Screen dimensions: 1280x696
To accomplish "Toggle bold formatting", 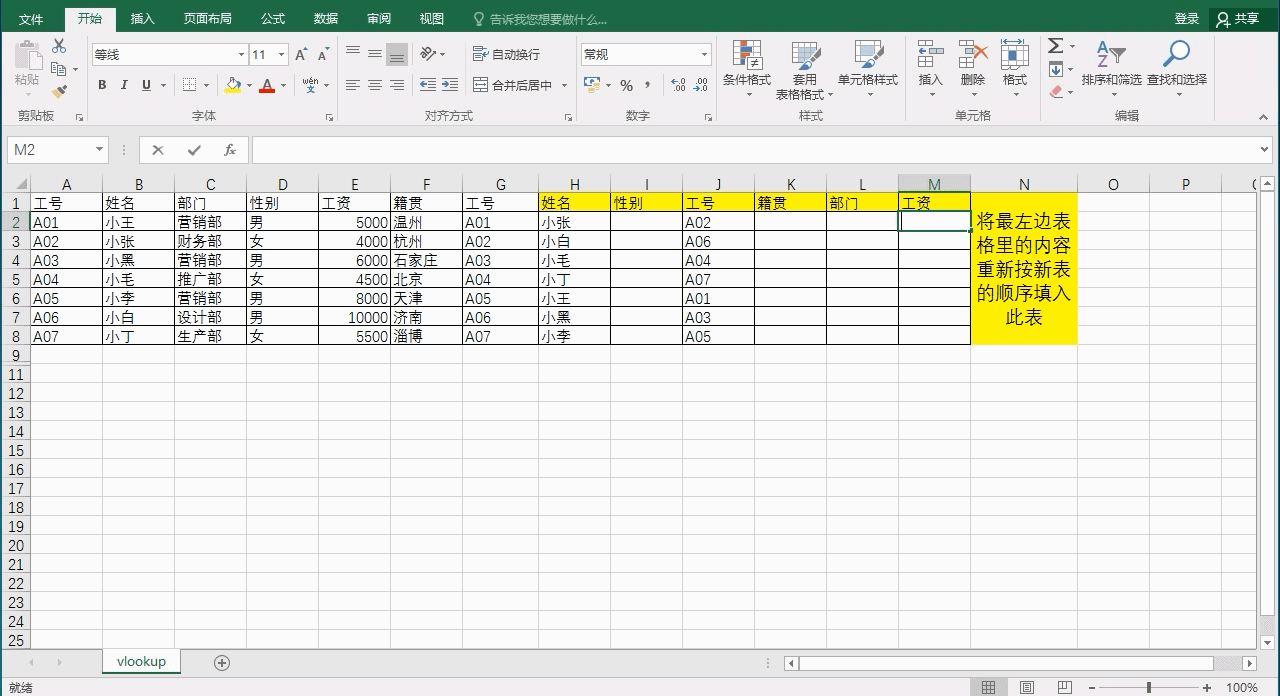I will click(x=102, y=85).
